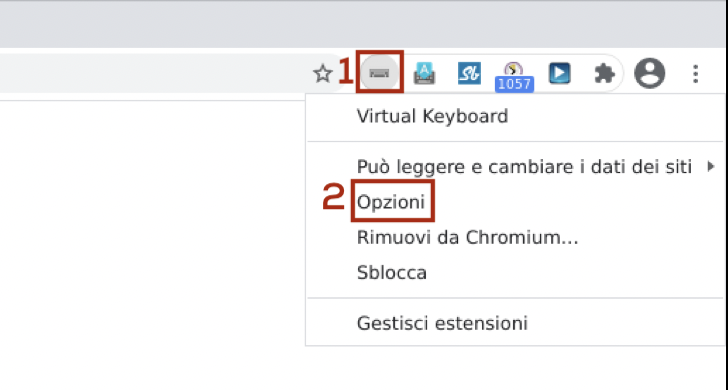Image resolution: width=728 pixels, height=390 pixels.
Task: Click the Virtual Keyboard extension icon
Action: coord(379,73)
